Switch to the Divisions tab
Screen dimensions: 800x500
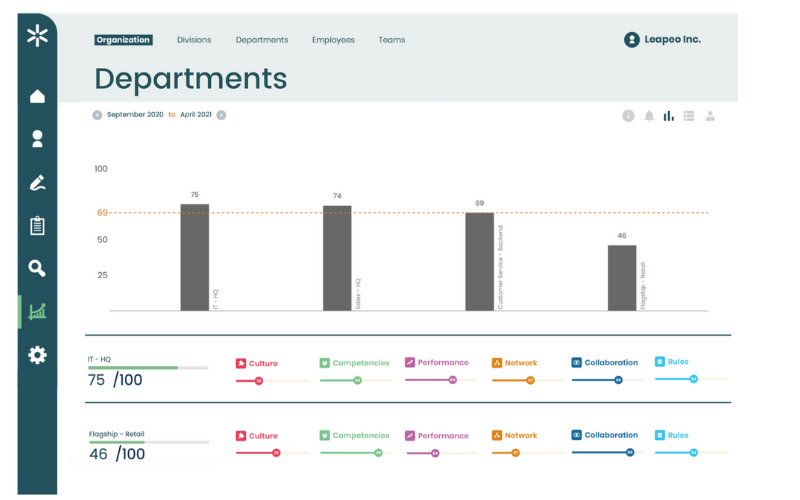194,40
